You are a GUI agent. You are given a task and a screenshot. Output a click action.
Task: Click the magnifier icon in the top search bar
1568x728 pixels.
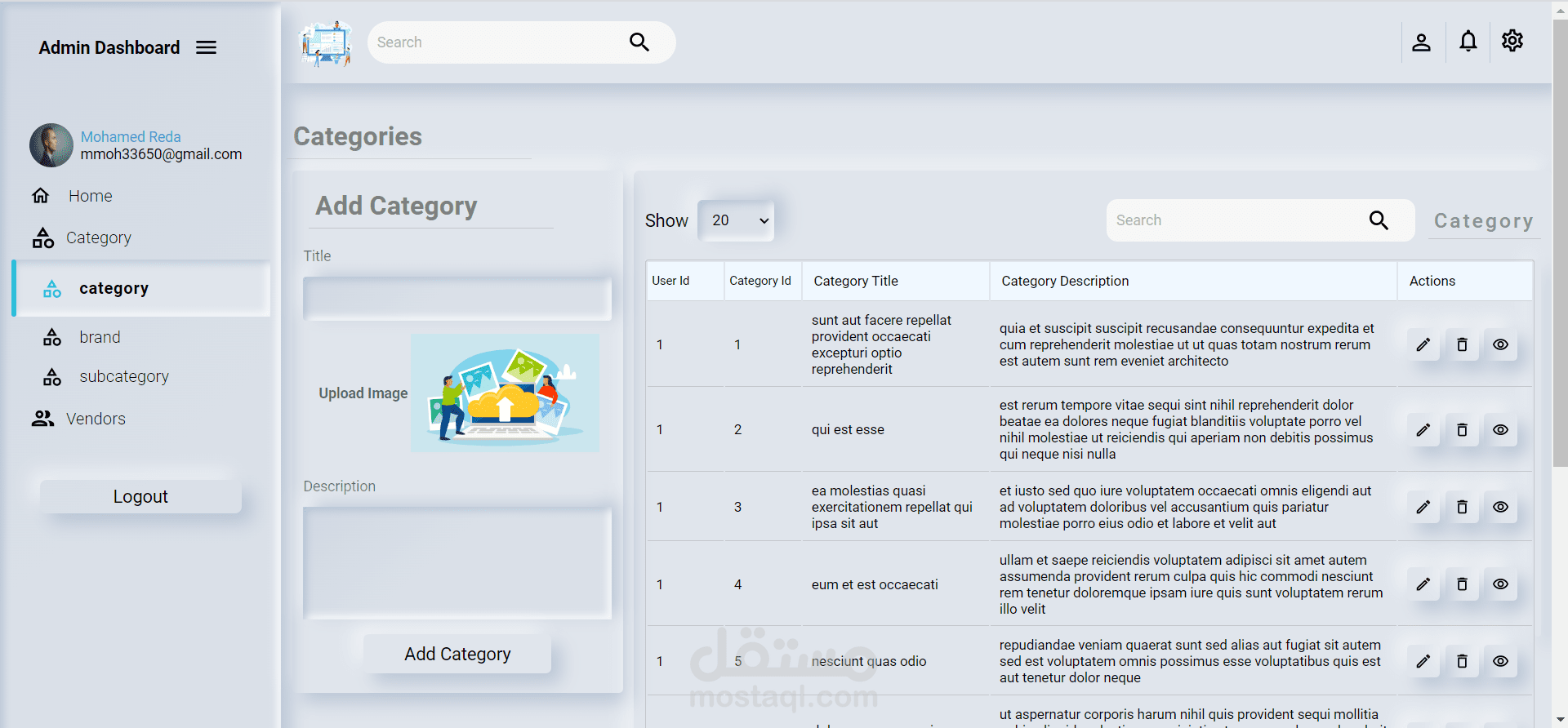point(639,42)
